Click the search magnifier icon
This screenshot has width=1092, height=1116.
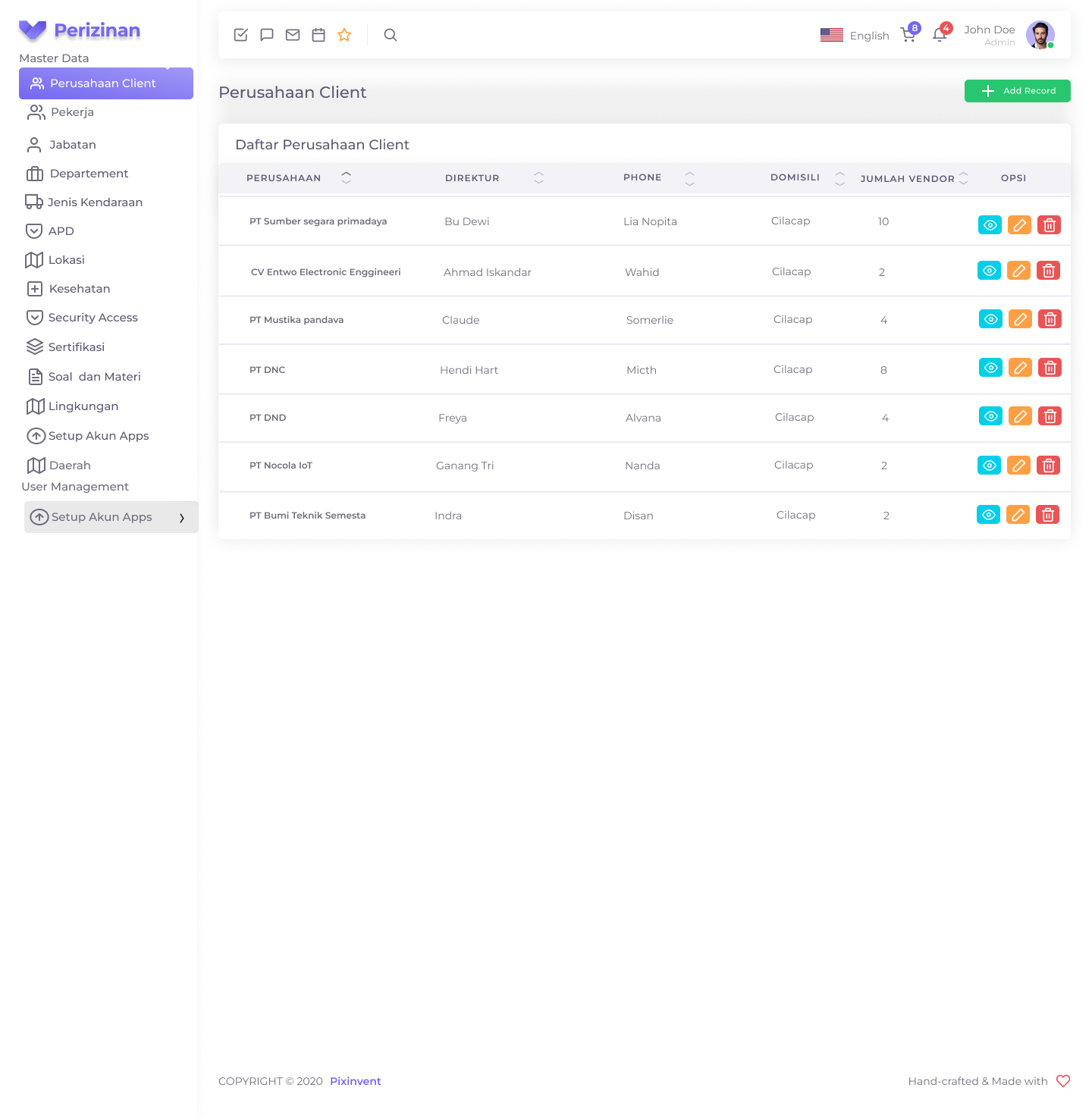(x=391, y=35)
